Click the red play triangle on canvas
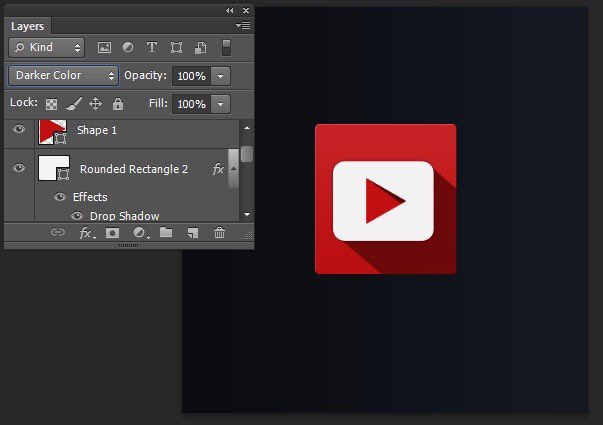The width and height of the screenshot is (603, 425). tap(385, 201)
